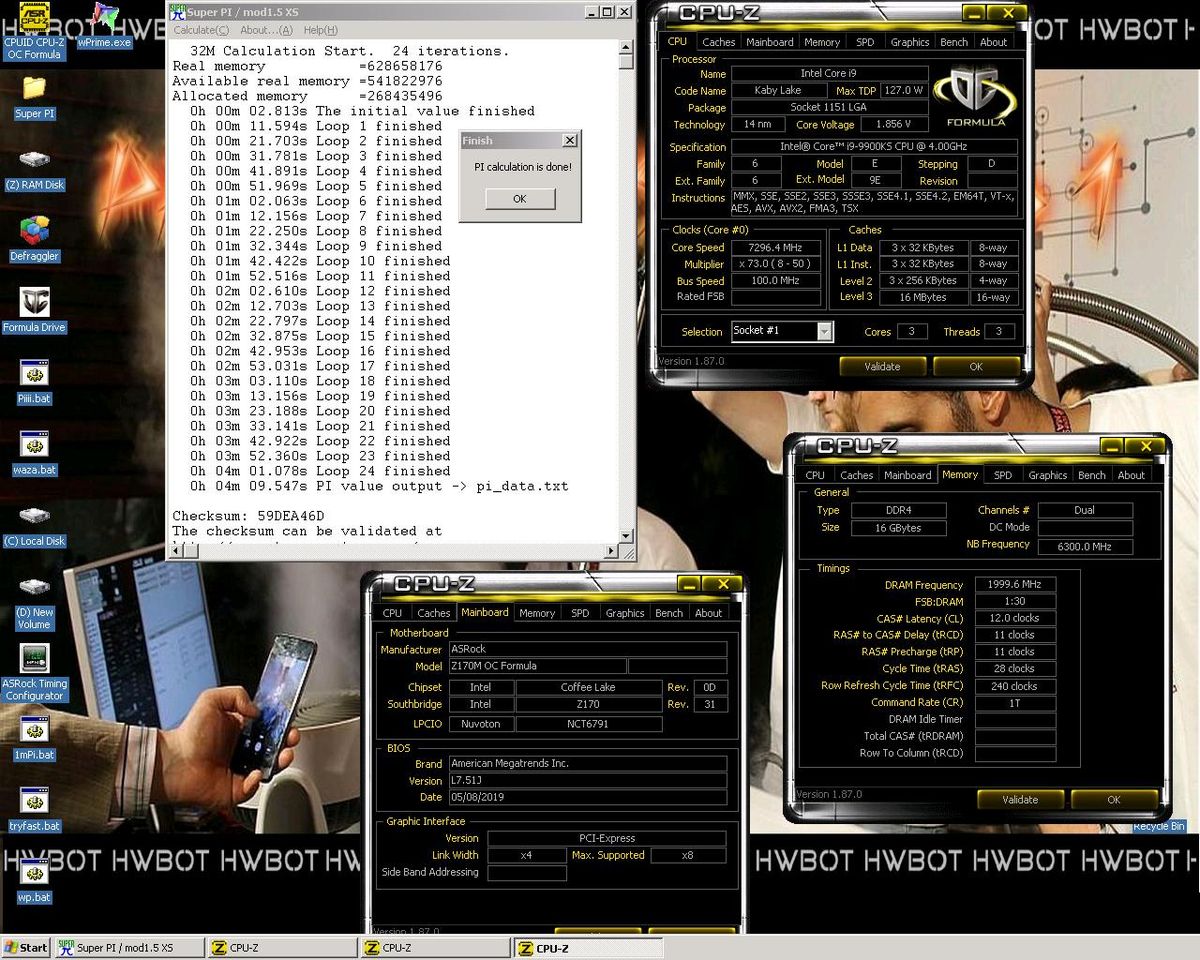Click the Super PI horizontal scrollbar right arrow

click(611, 550)
